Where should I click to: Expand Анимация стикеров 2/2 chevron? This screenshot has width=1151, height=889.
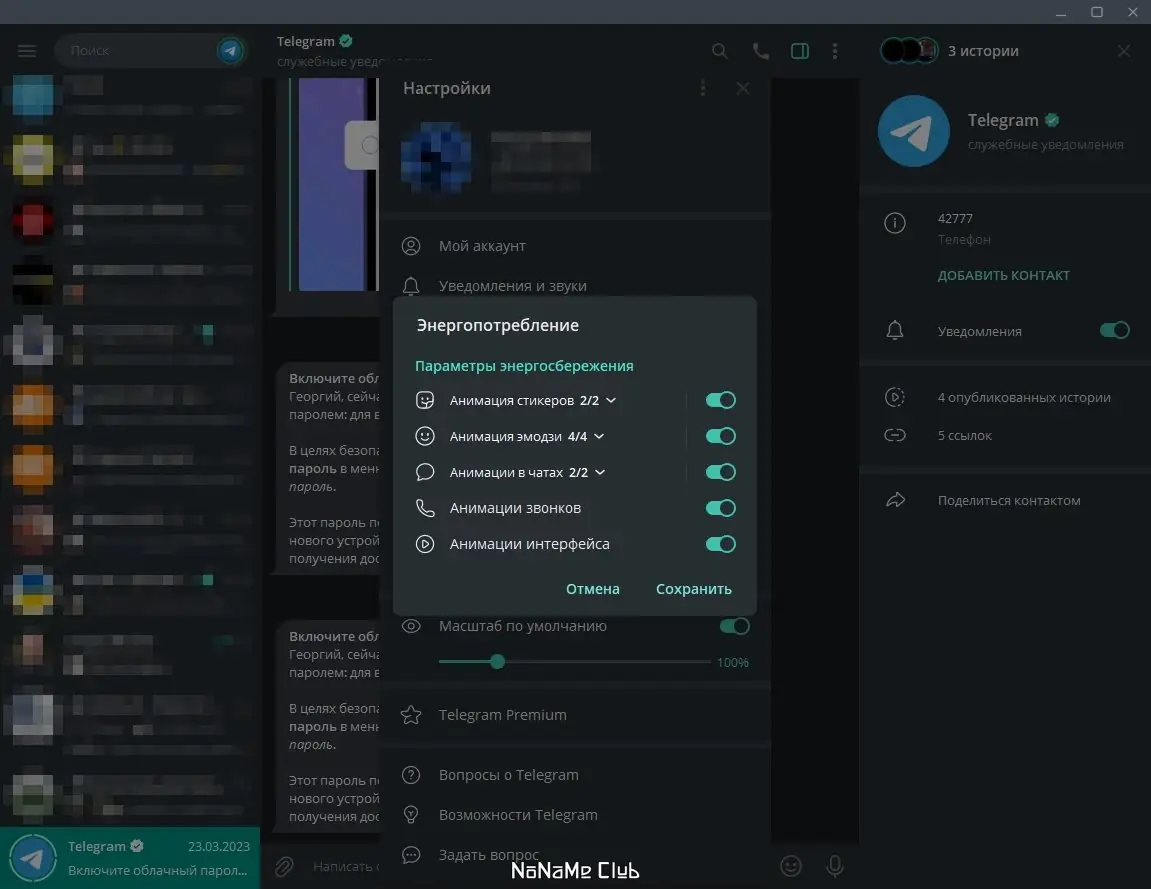tap(611, 400)
